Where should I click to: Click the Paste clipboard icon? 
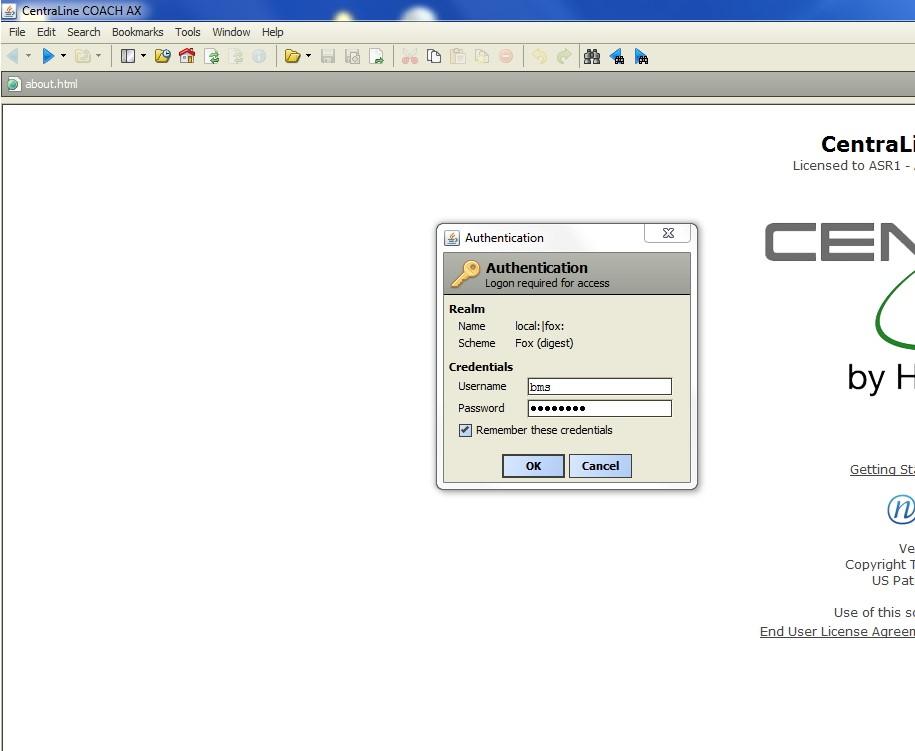click(458, 57)
